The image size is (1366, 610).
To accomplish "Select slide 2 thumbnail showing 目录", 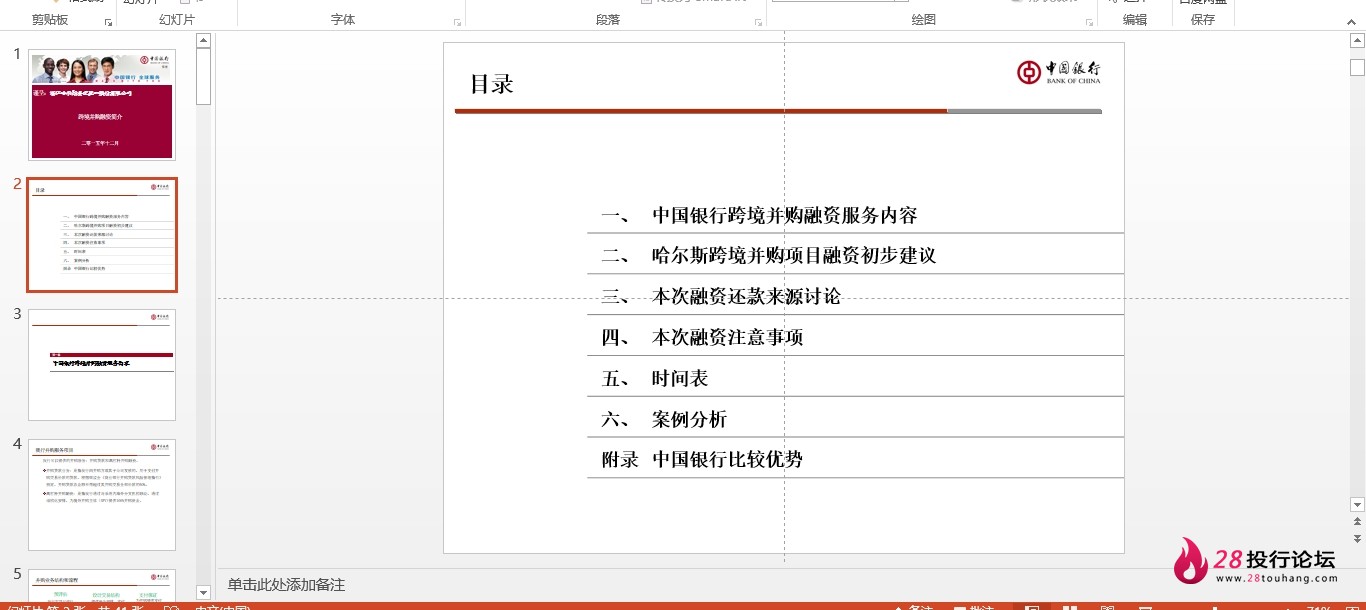I will [x=102, y=235].
